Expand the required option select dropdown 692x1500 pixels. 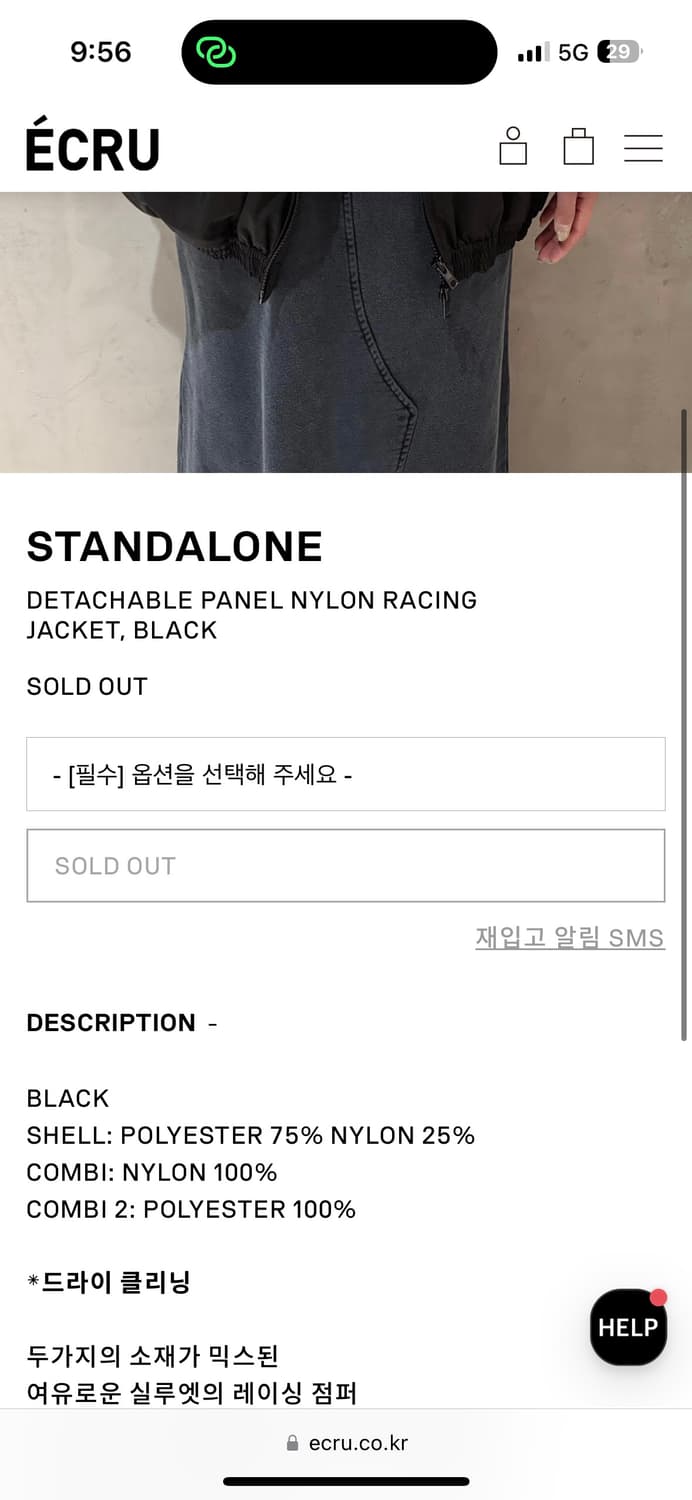pos(345,774)
